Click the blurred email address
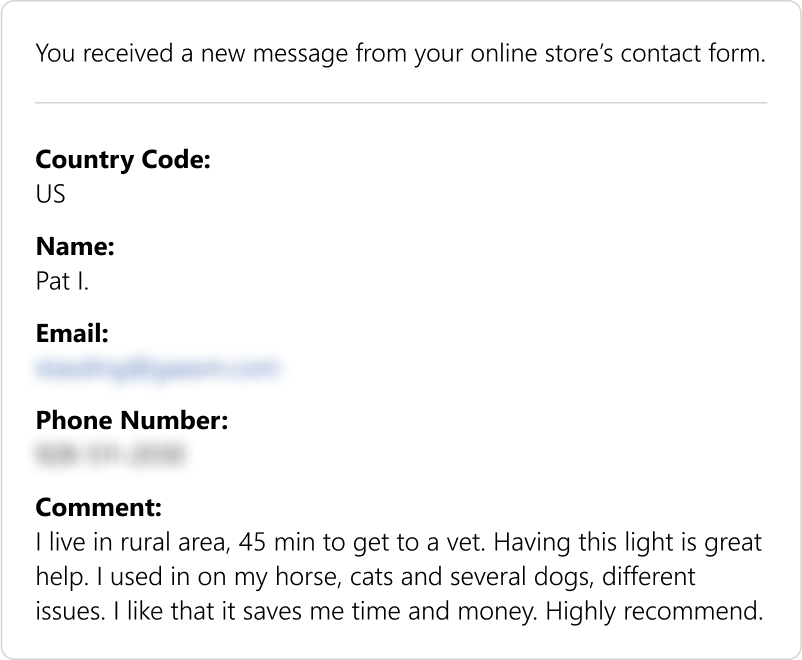The width and height of the screenshot is (802, 660). coord(156,369)
